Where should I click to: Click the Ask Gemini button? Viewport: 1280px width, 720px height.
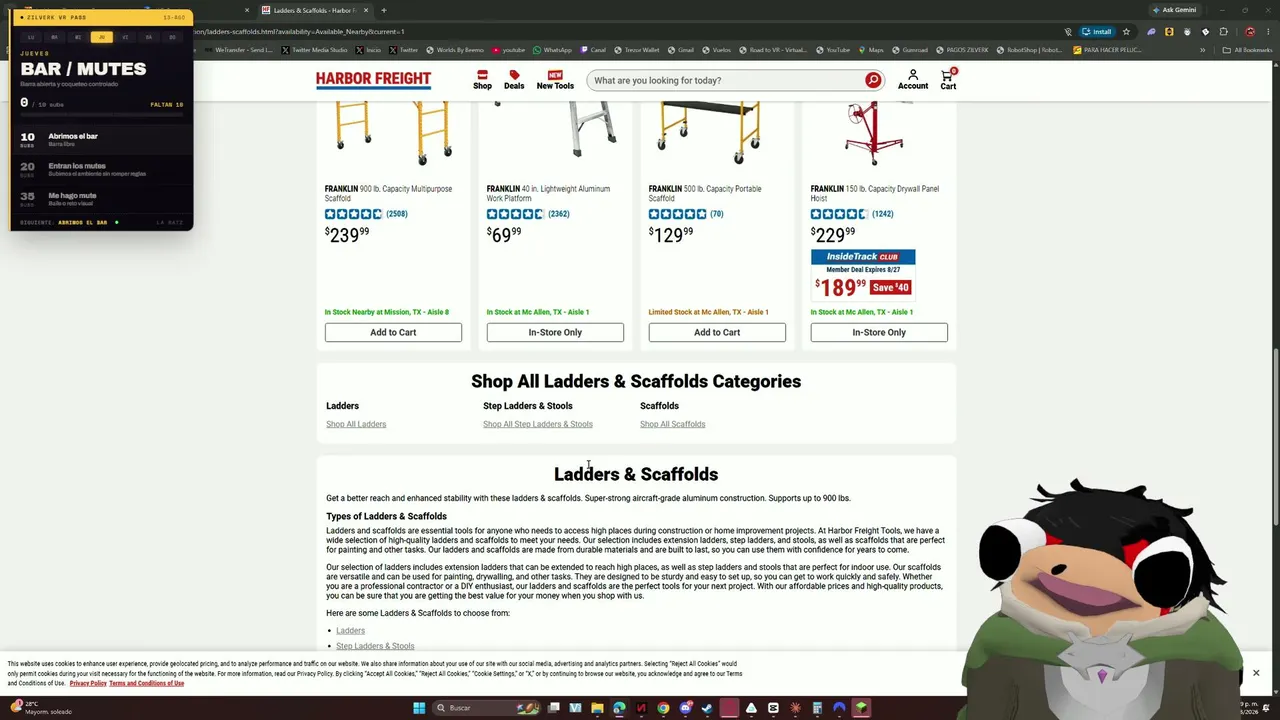pyautogui.click(x=1175, y=10)
